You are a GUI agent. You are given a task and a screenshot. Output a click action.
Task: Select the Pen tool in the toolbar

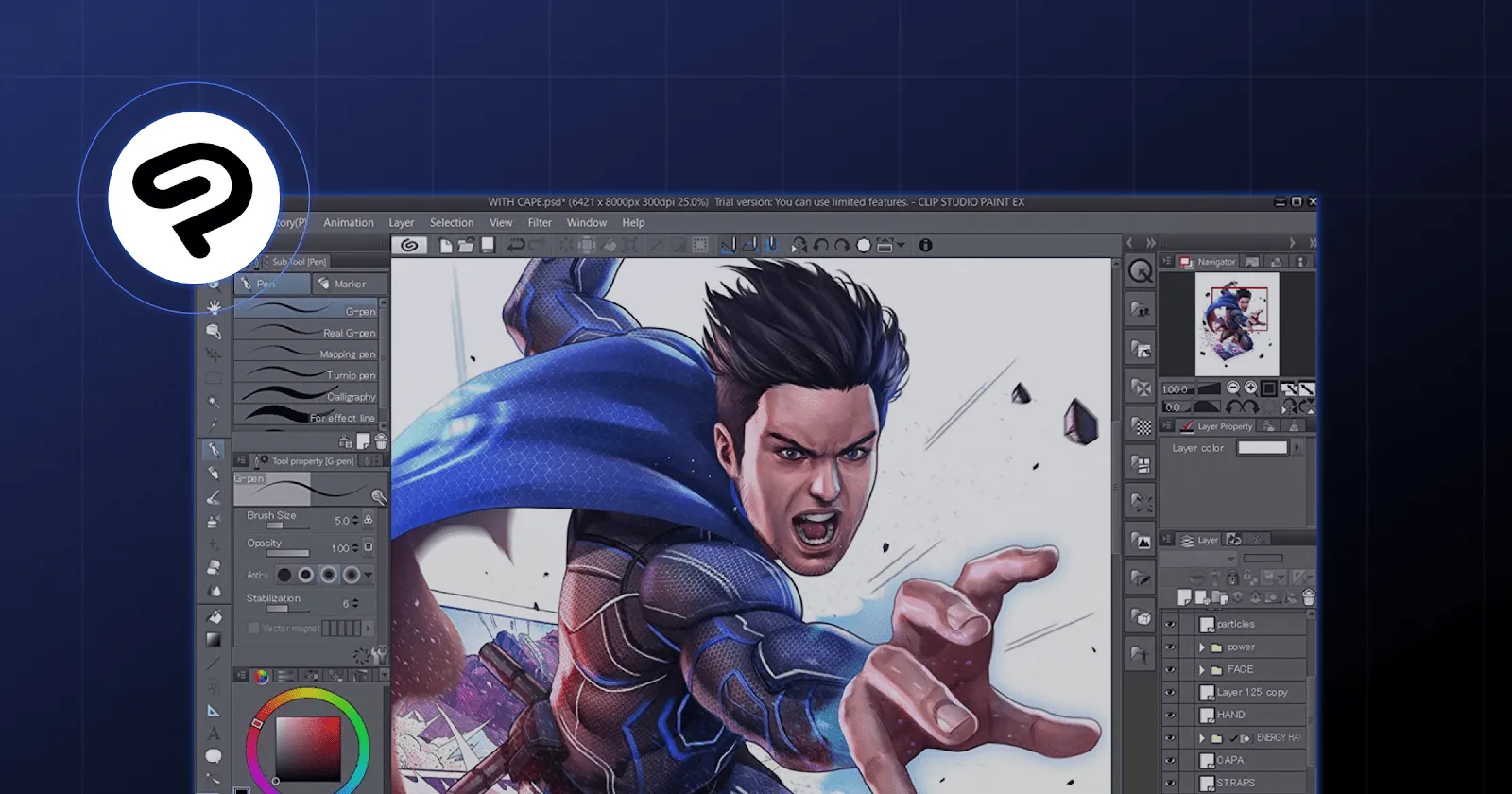tap(215, 449)
